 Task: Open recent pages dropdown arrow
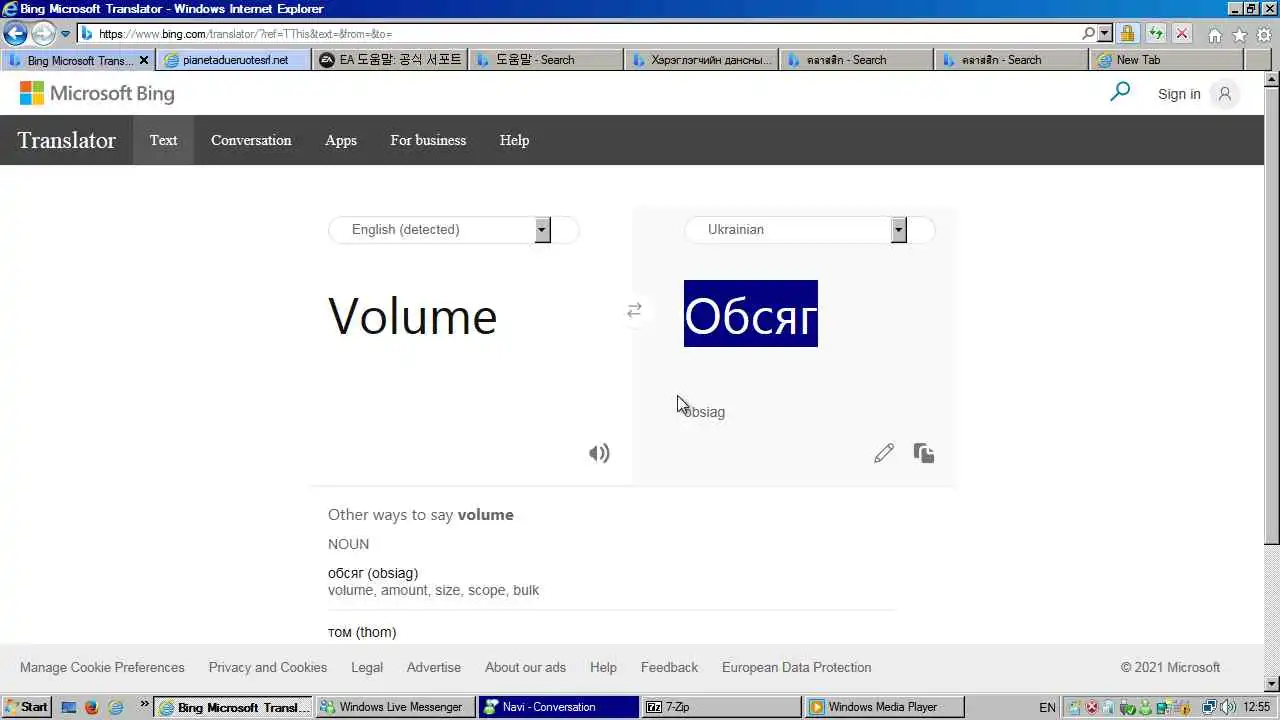click(65, 34)
